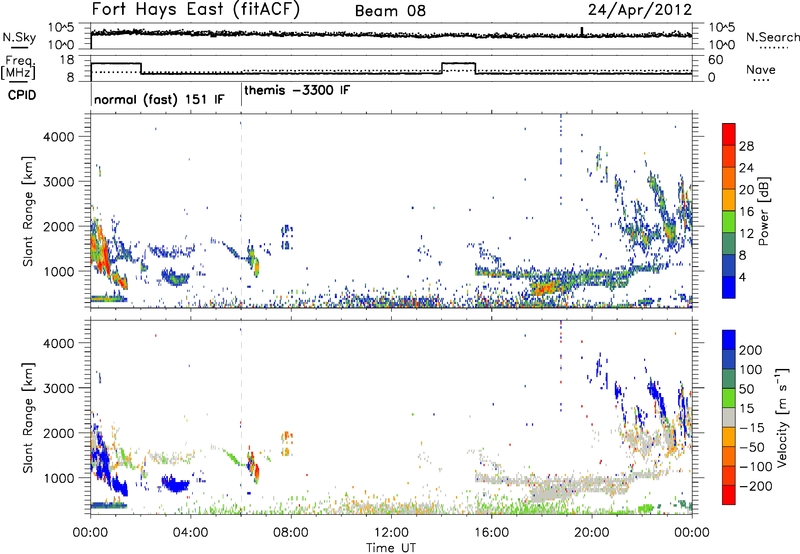Screen dimensions: 800x554
Task: Click the "2000" tick in the velocity panel
Action: coord(58,433)
